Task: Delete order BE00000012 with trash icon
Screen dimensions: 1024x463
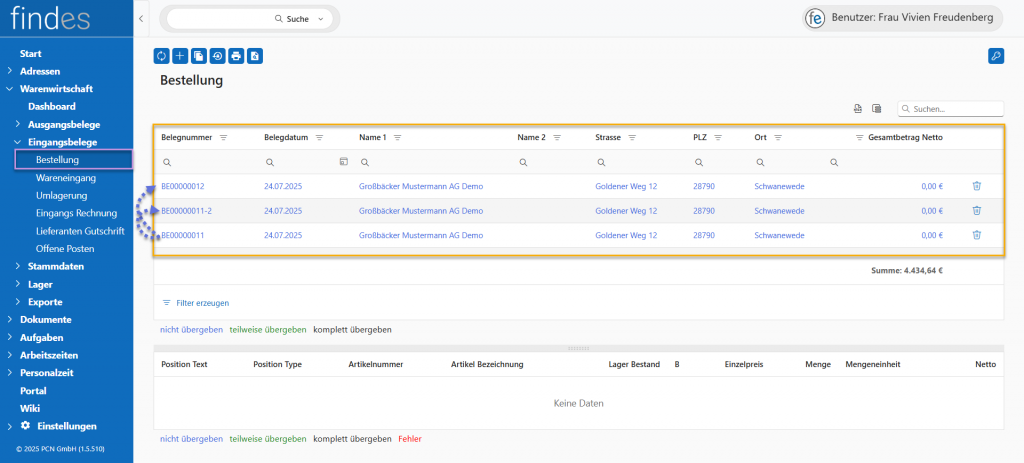Action: 976,185
